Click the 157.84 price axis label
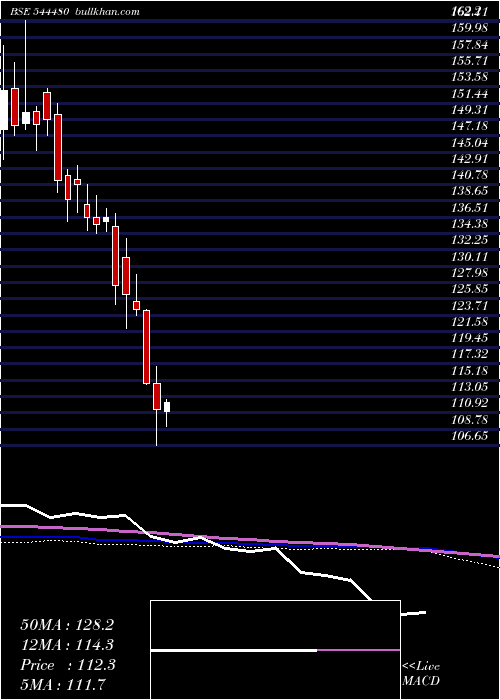This screenshot has width=500, height=700. pyautogui.click(x=468, y=44)
